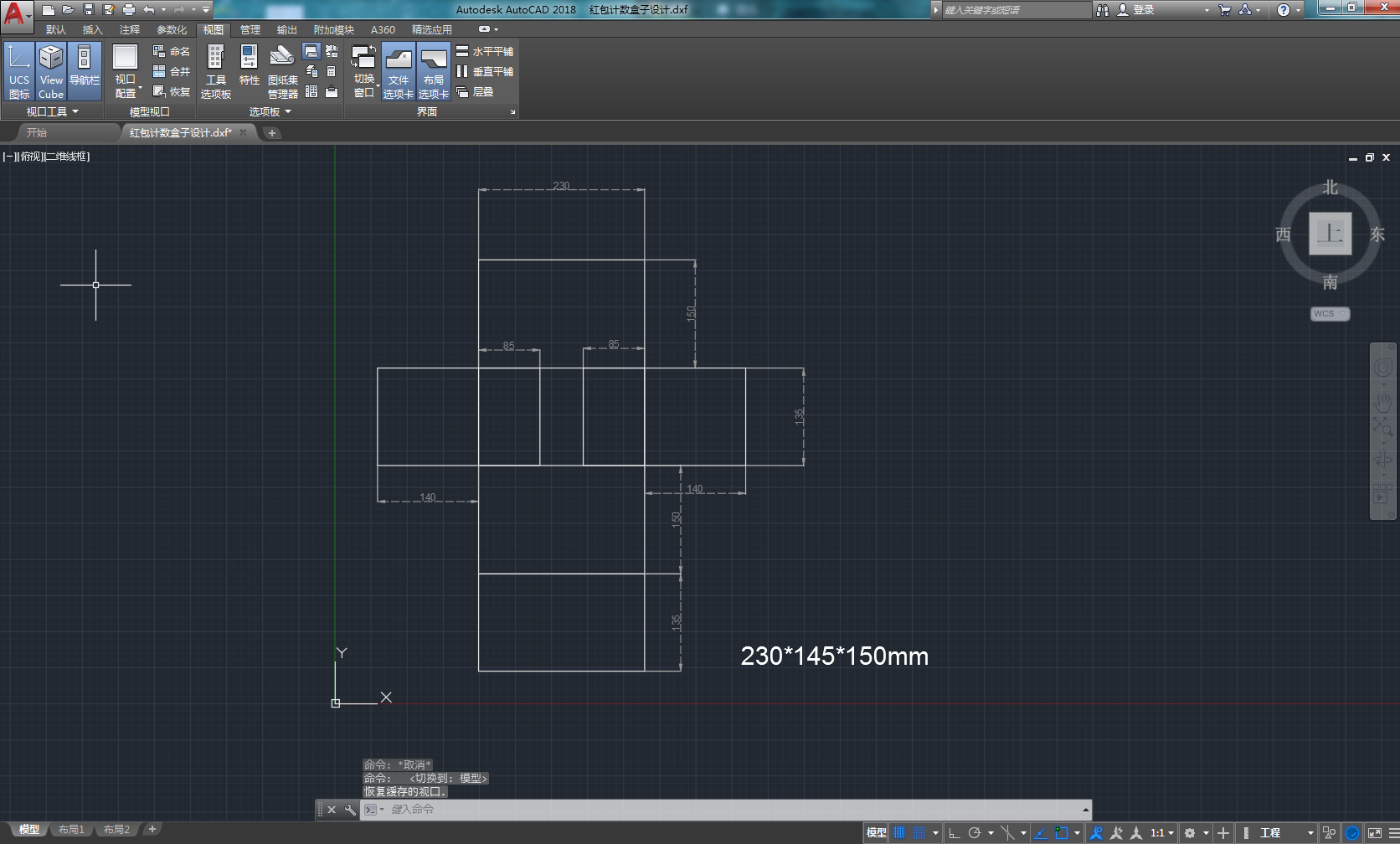Switch to the 默认 ribbon tab
The image size is (1400, 844).
[56, 30]
